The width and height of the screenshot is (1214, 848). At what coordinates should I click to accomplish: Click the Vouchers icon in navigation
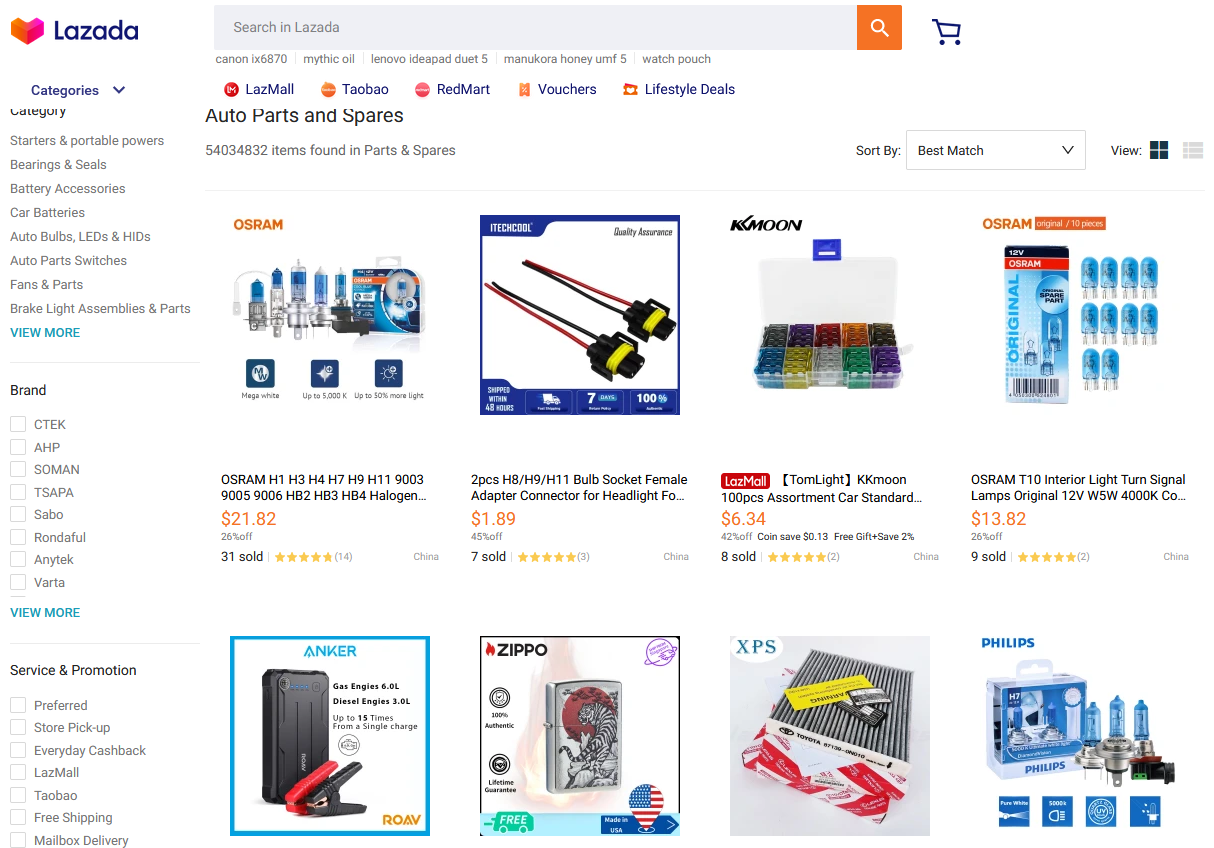[524, 90]
